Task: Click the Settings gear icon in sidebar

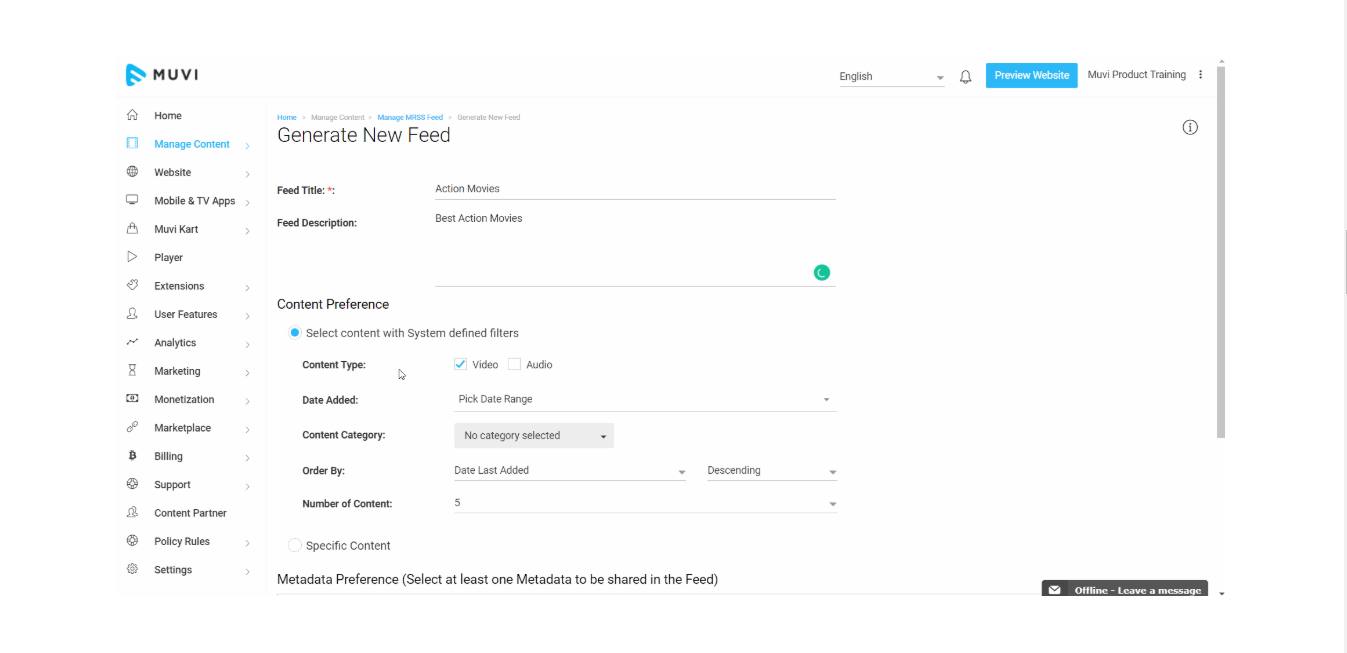Action: click(132, 569)
